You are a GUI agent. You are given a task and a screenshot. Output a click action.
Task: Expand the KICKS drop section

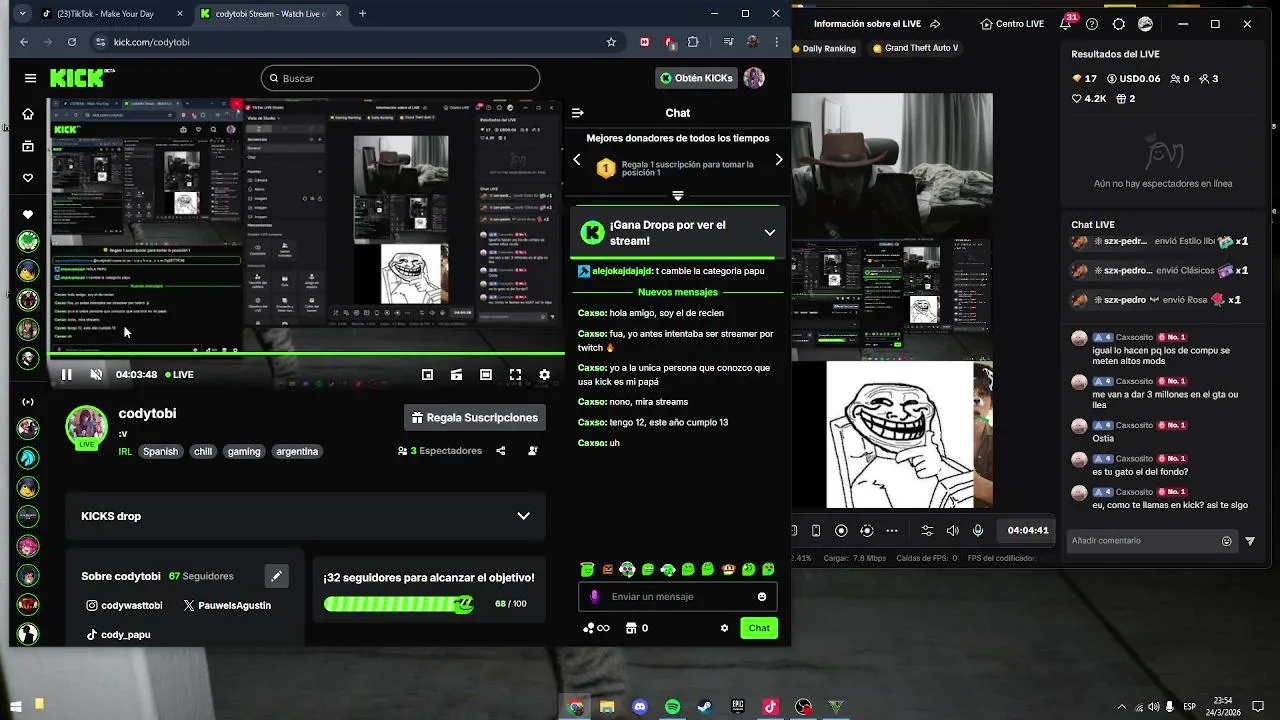tap(523, 516)
